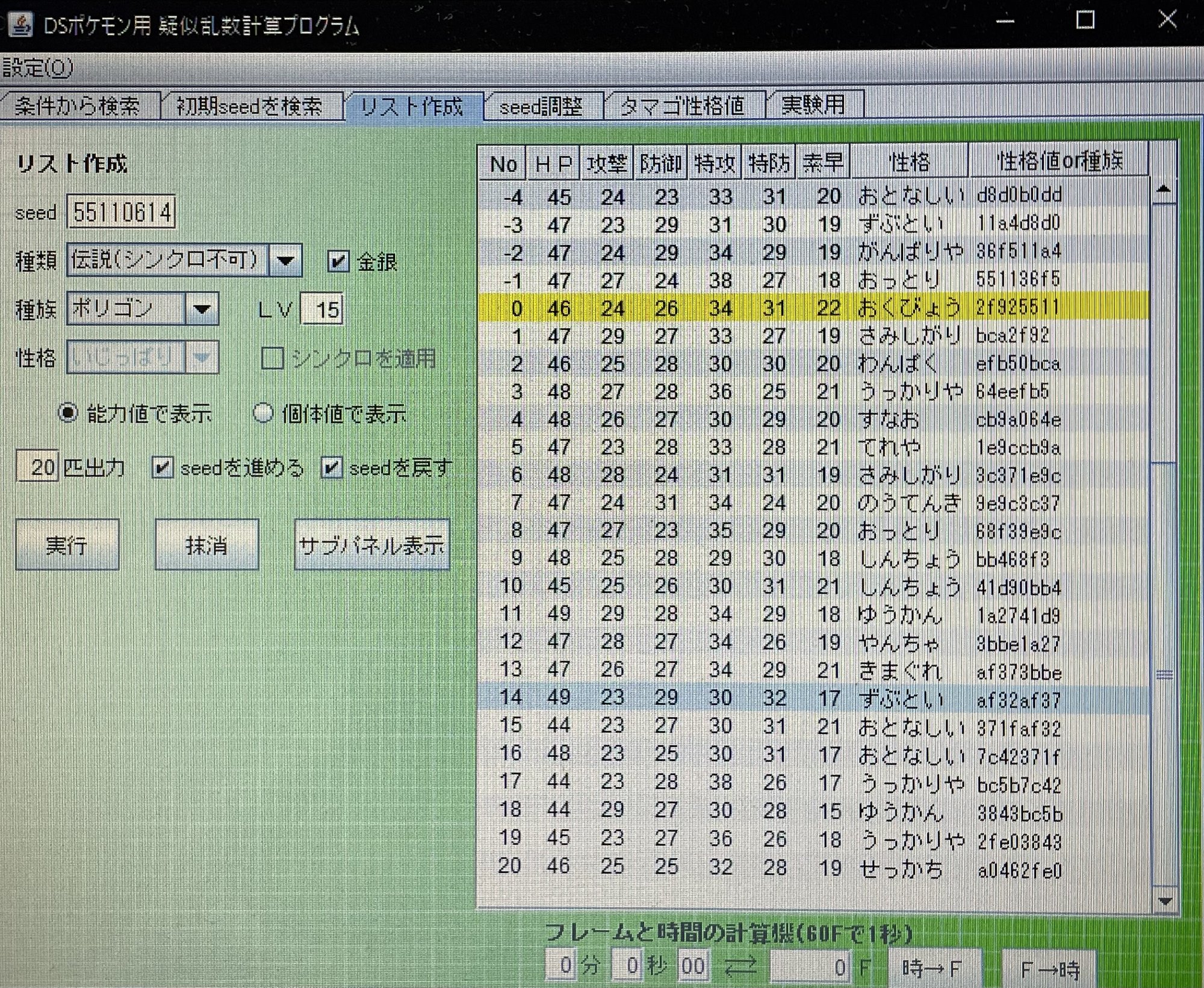Enable the シンクロを適用 checkbox
1204x988 pixels.
click(274, 358)
